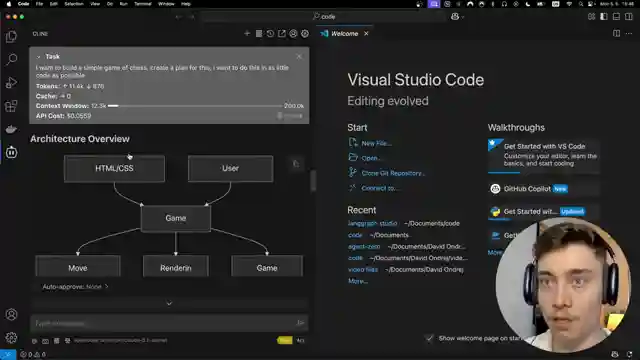640x360 pixels.
Task: Open Cline MCP servers icon
Action: click(x=259, y=33)
